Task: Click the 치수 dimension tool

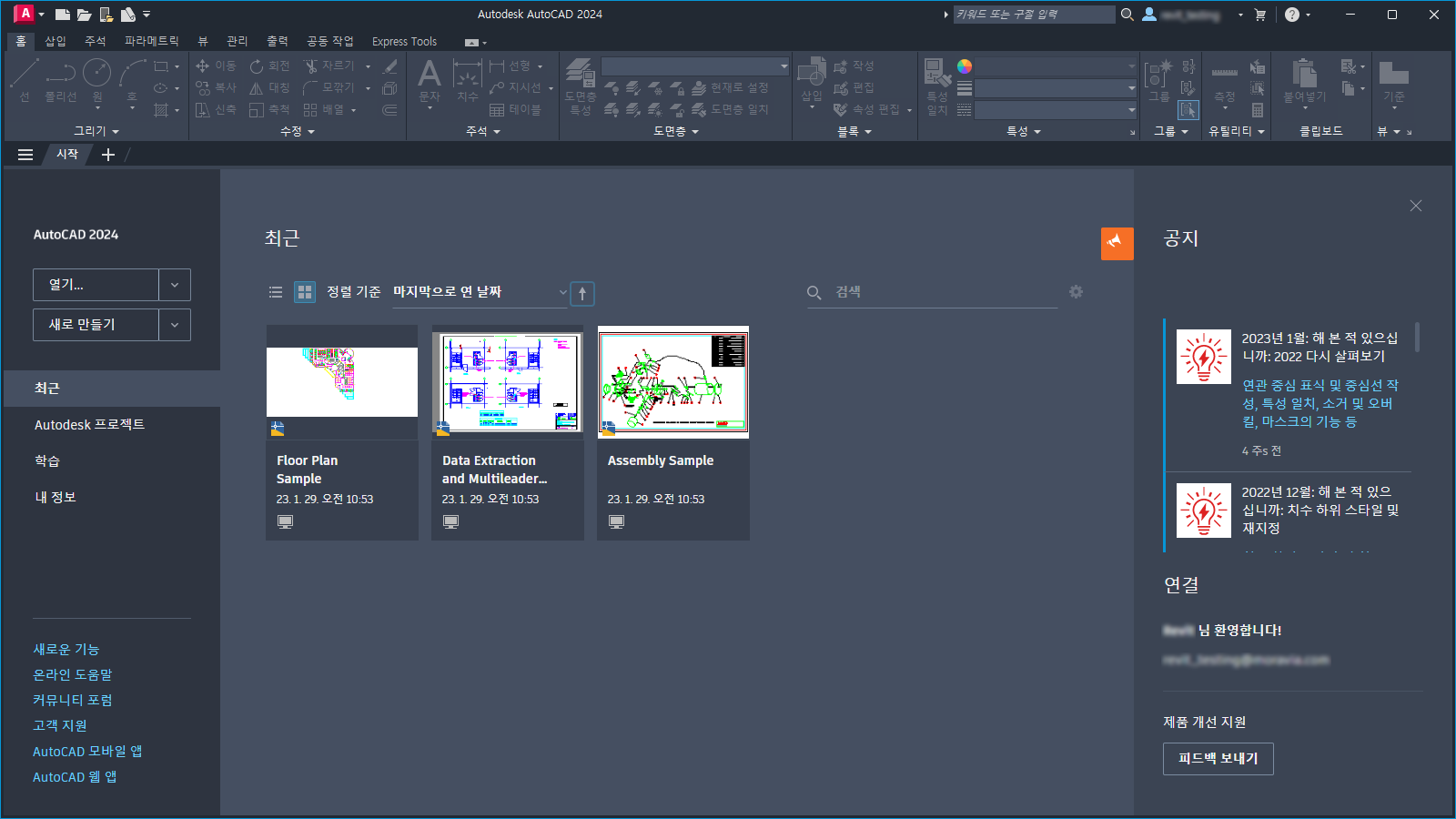Action: click(x=468, y=80)
